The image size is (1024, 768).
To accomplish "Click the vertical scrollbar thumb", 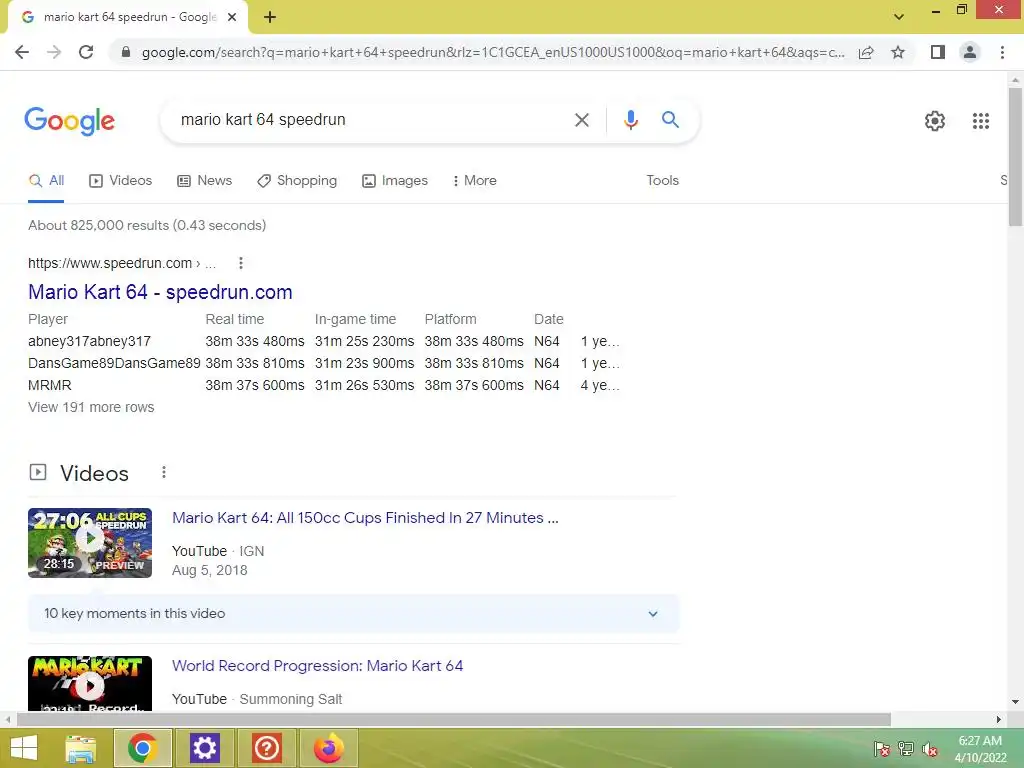I will pyautogui.click(x=1015, y=157).
